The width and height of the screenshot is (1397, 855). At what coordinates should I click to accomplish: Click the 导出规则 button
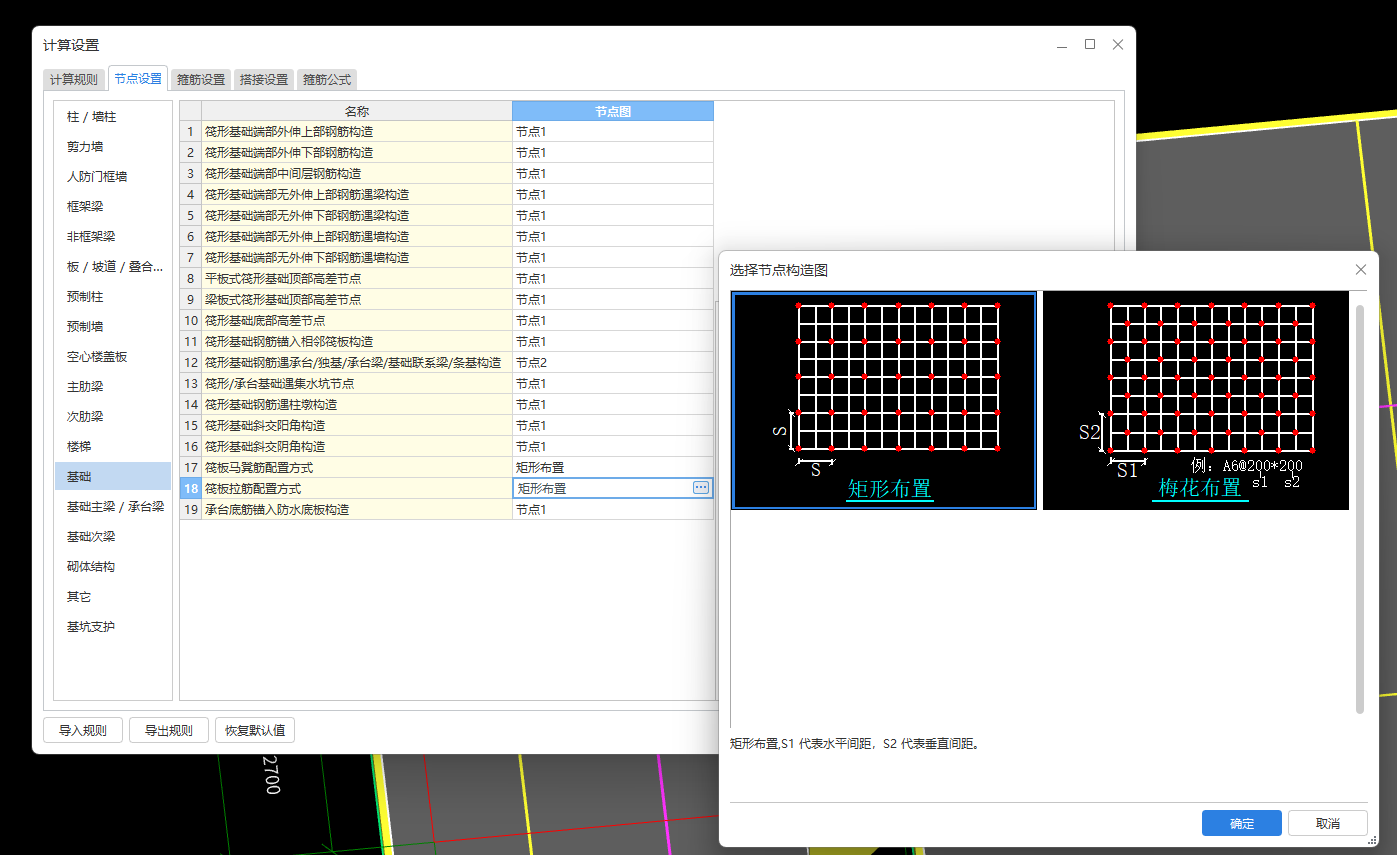[169, 730]
